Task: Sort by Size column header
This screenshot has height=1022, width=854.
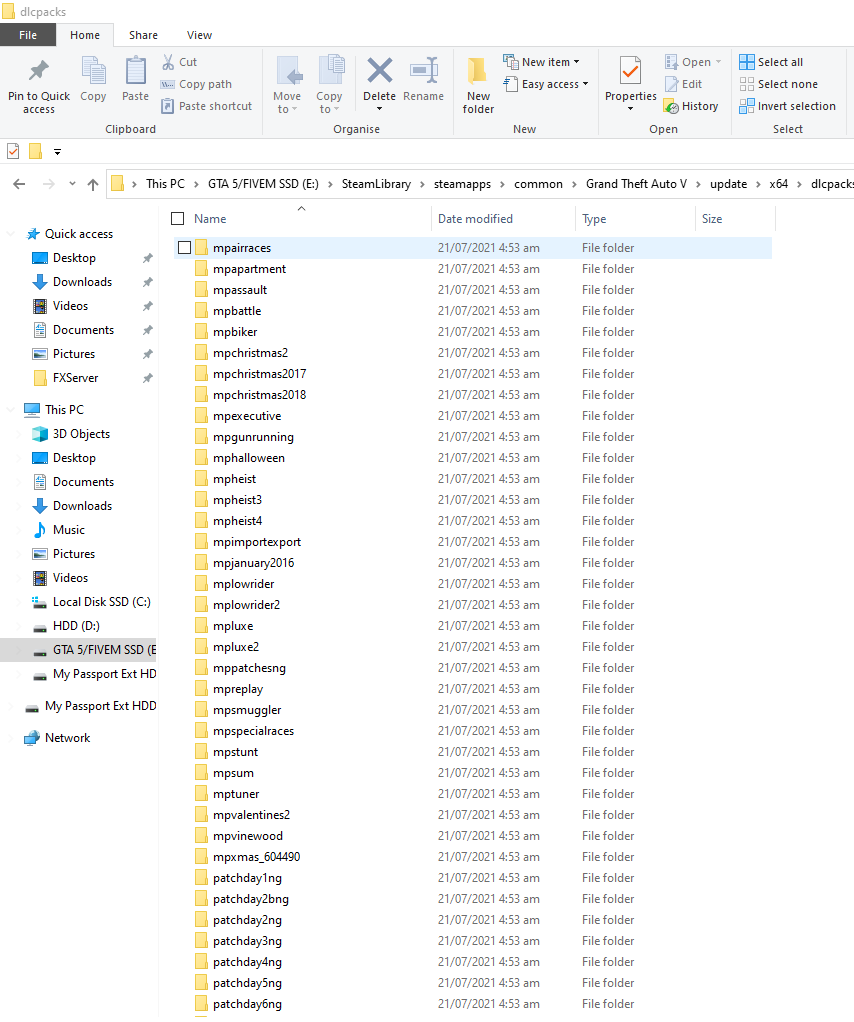Action: click(x=712, y=219)
